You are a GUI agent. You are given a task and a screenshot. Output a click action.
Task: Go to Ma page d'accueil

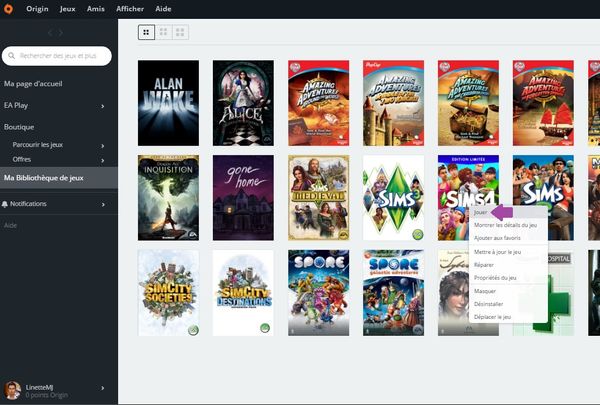tap(33, 84)
